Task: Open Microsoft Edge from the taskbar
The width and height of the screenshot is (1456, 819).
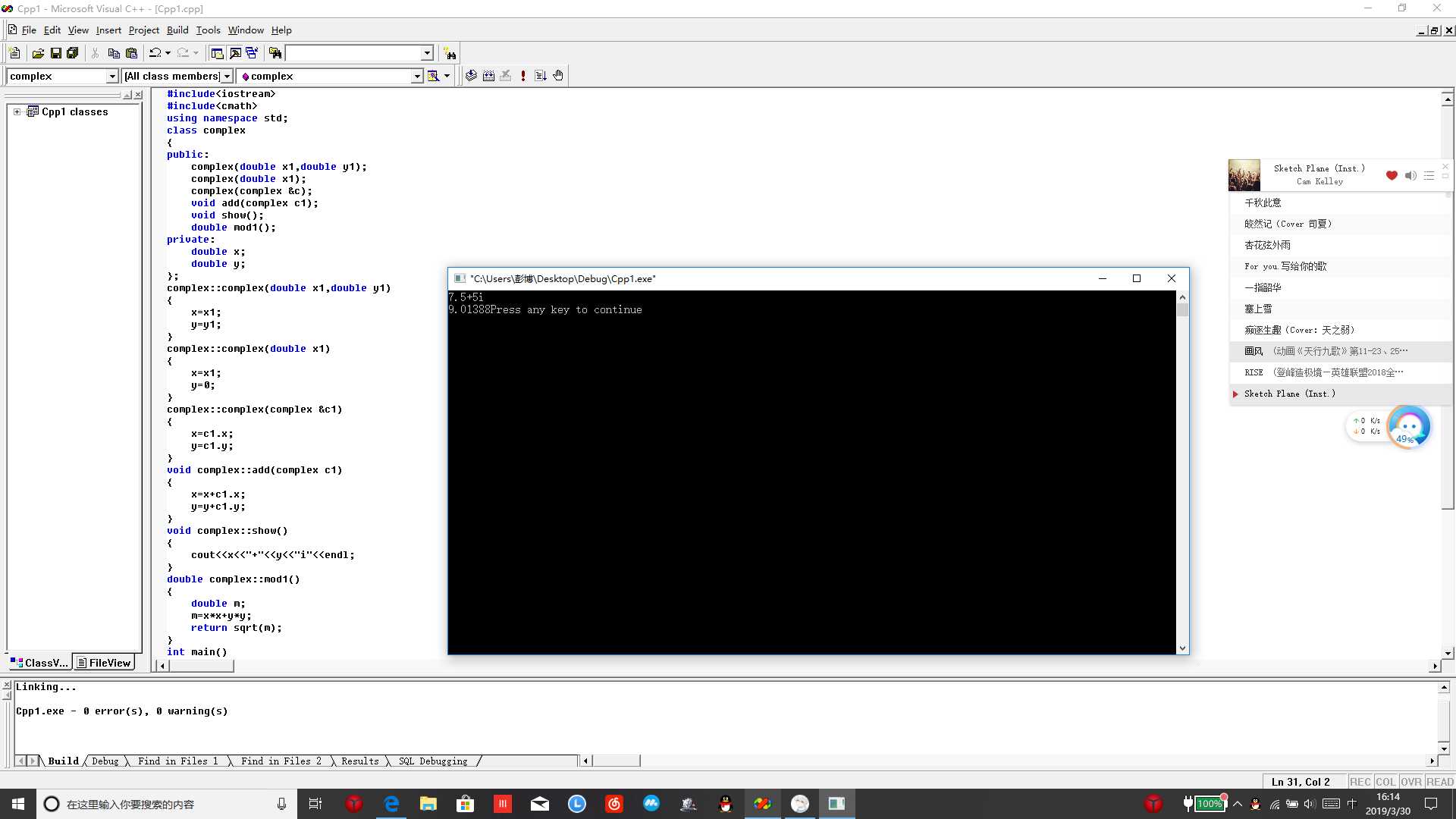Action: pyautogui.click(x=391, y=804)
